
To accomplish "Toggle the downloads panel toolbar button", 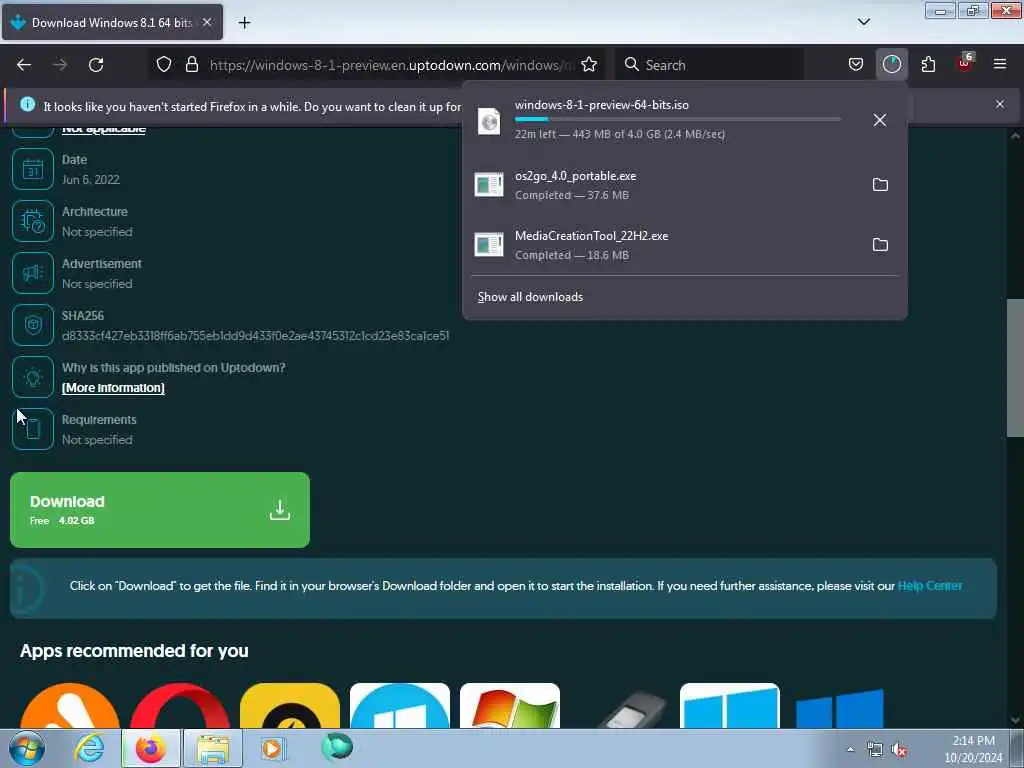I will point(891,64).
